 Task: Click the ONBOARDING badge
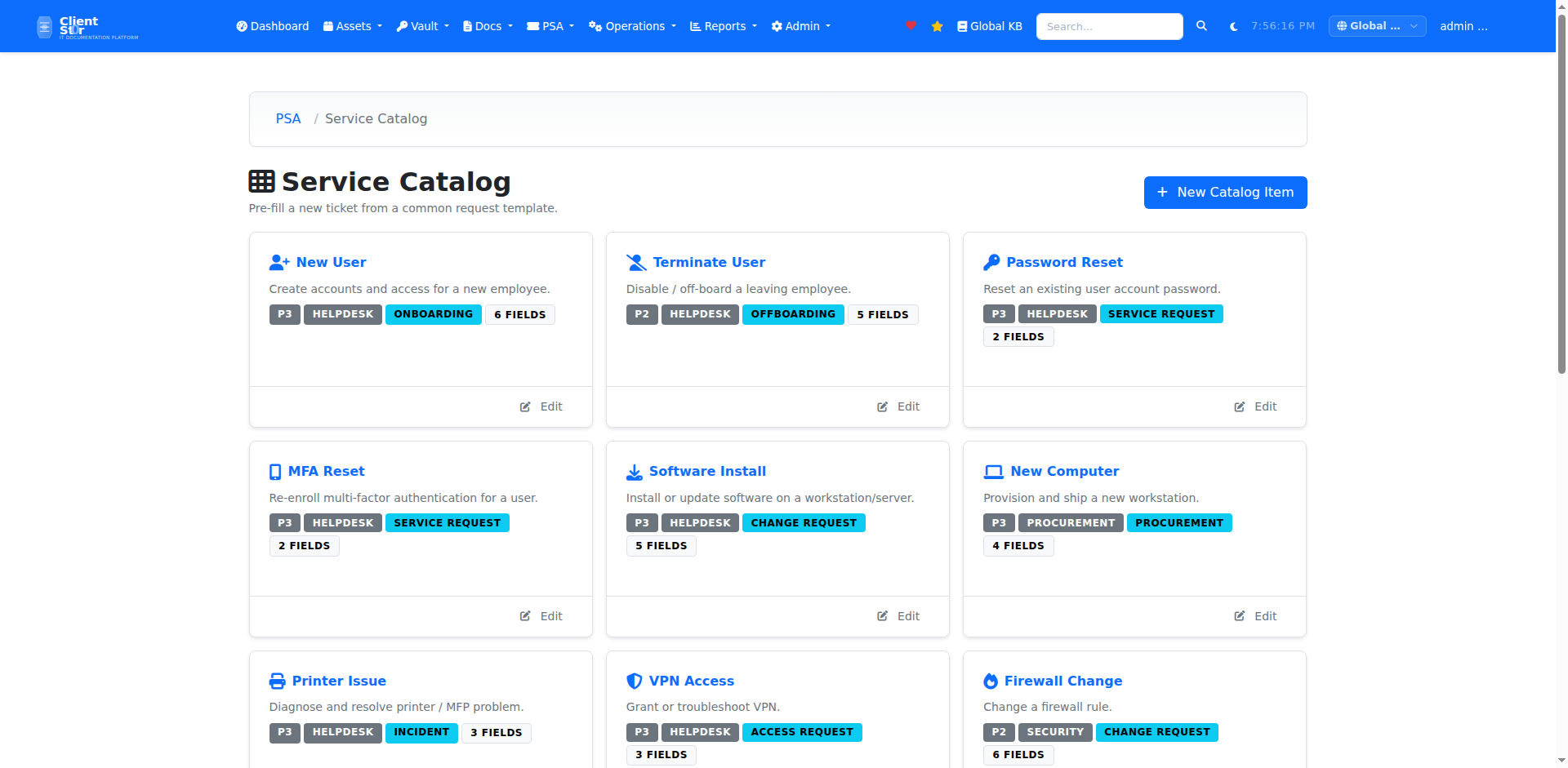pyautogui.click(x=433, y=314)
